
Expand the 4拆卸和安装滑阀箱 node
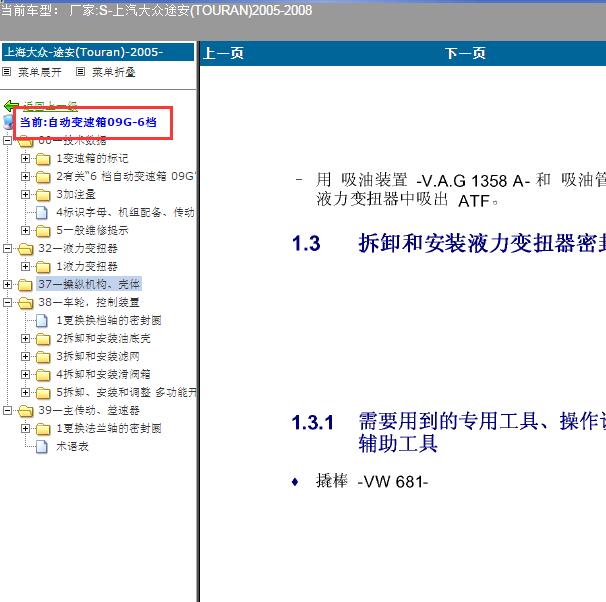point(25,374)
